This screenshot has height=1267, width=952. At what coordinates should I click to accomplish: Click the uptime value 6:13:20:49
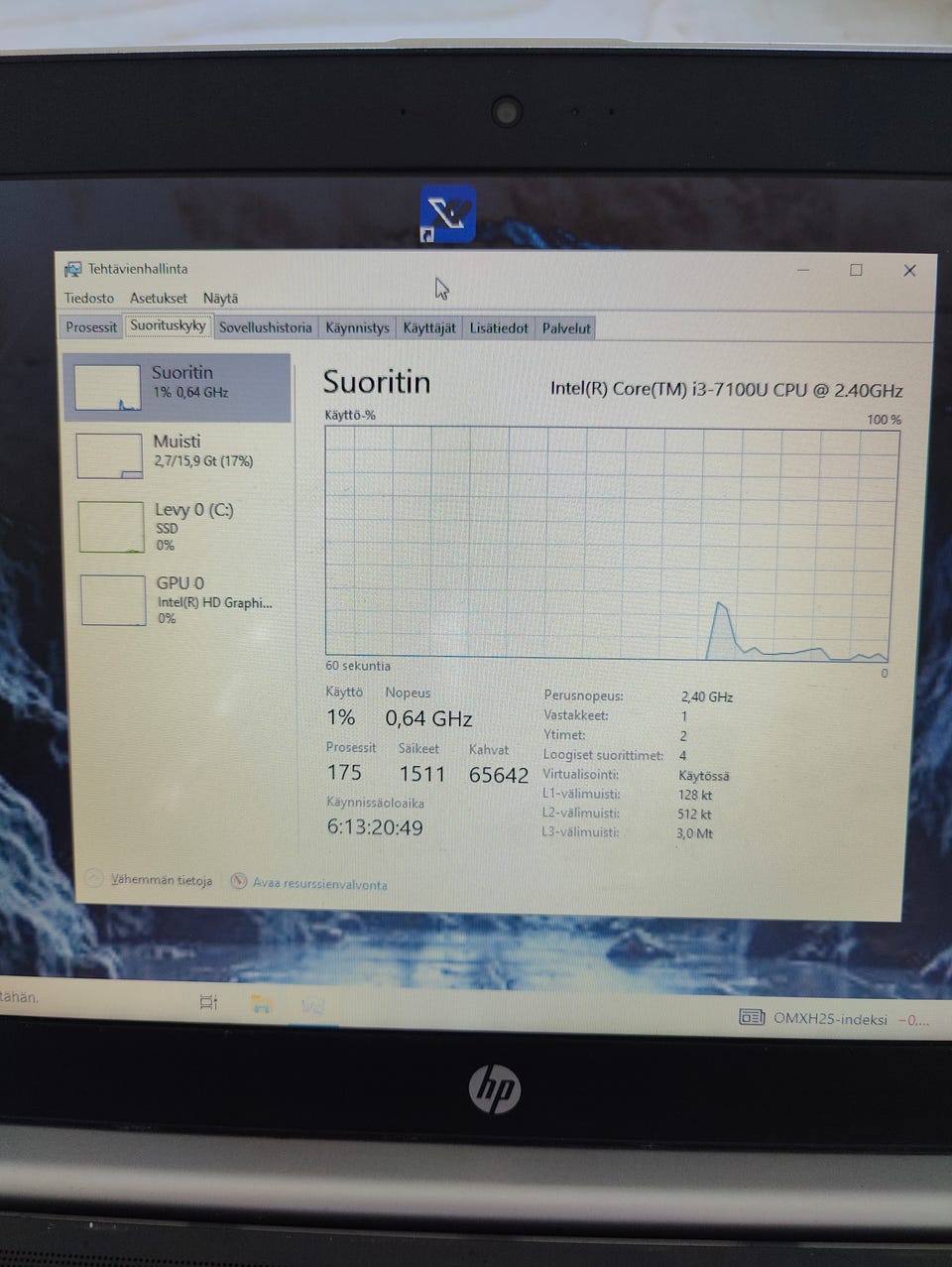[x=375, y=827]
